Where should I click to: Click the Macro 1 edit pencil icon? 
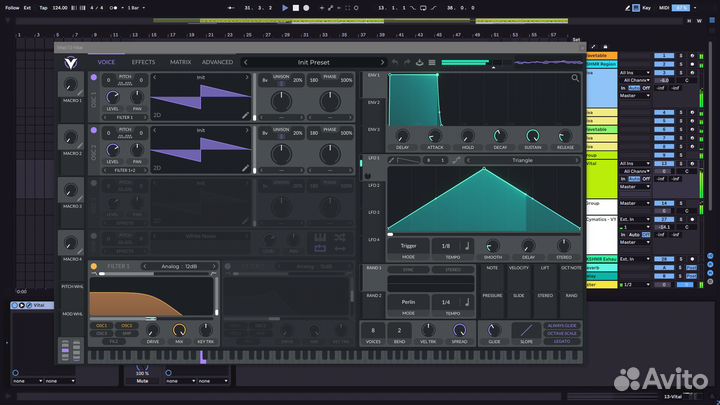[80, 93]
